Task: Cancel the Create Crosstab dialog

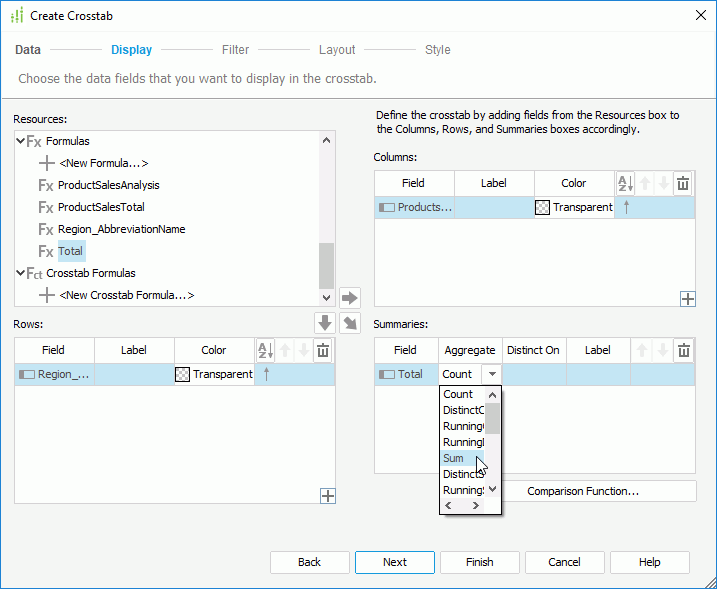Action: click(x=565, y=562)
